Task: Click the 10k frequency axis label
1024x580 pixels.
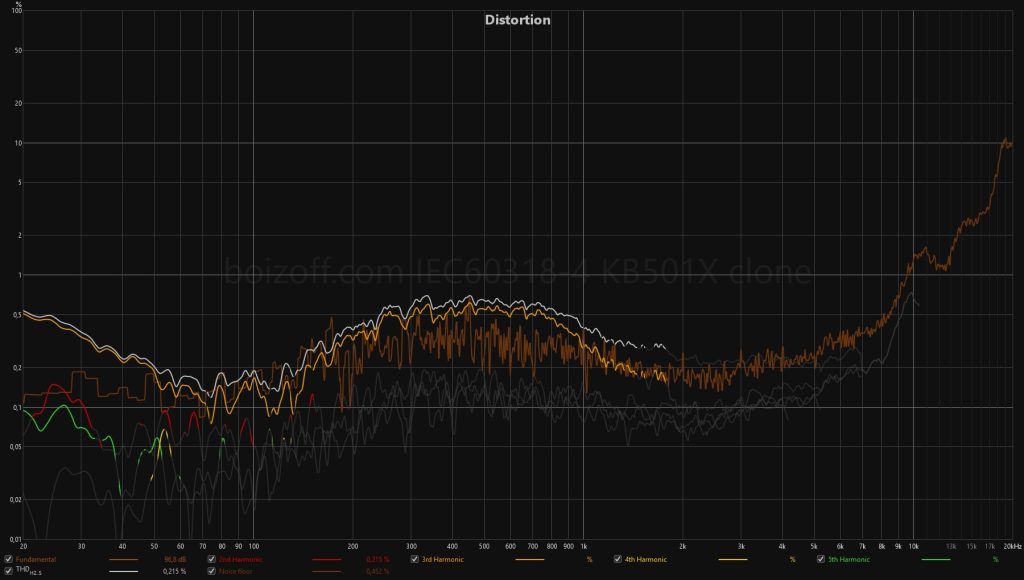Action: point(914,546)
